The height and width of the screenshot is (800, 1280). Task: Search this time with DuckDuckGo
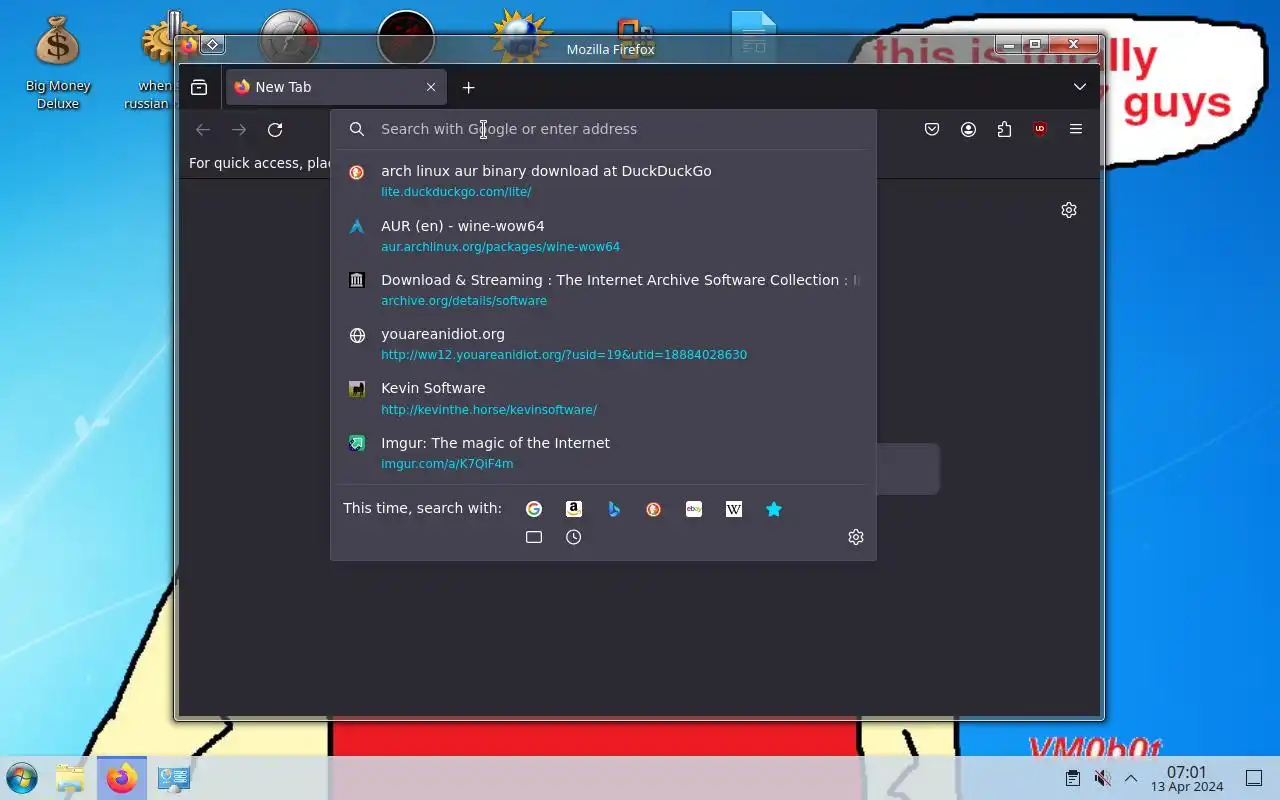[654, 509]
